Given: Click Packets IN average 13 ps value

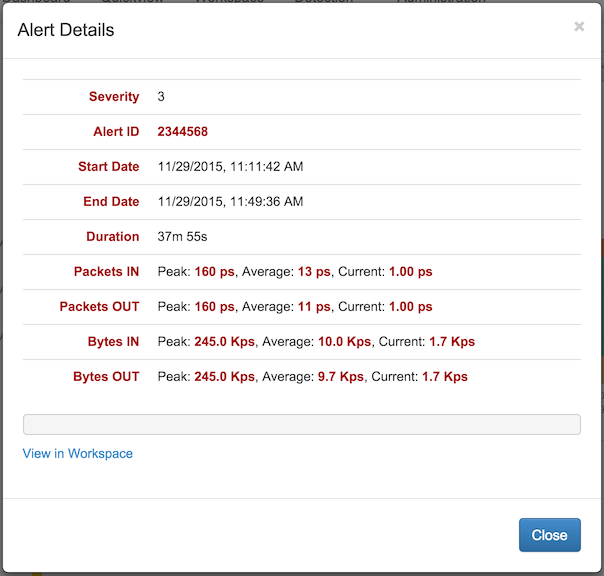Looking at the screenshot, I should click(314, 272).
